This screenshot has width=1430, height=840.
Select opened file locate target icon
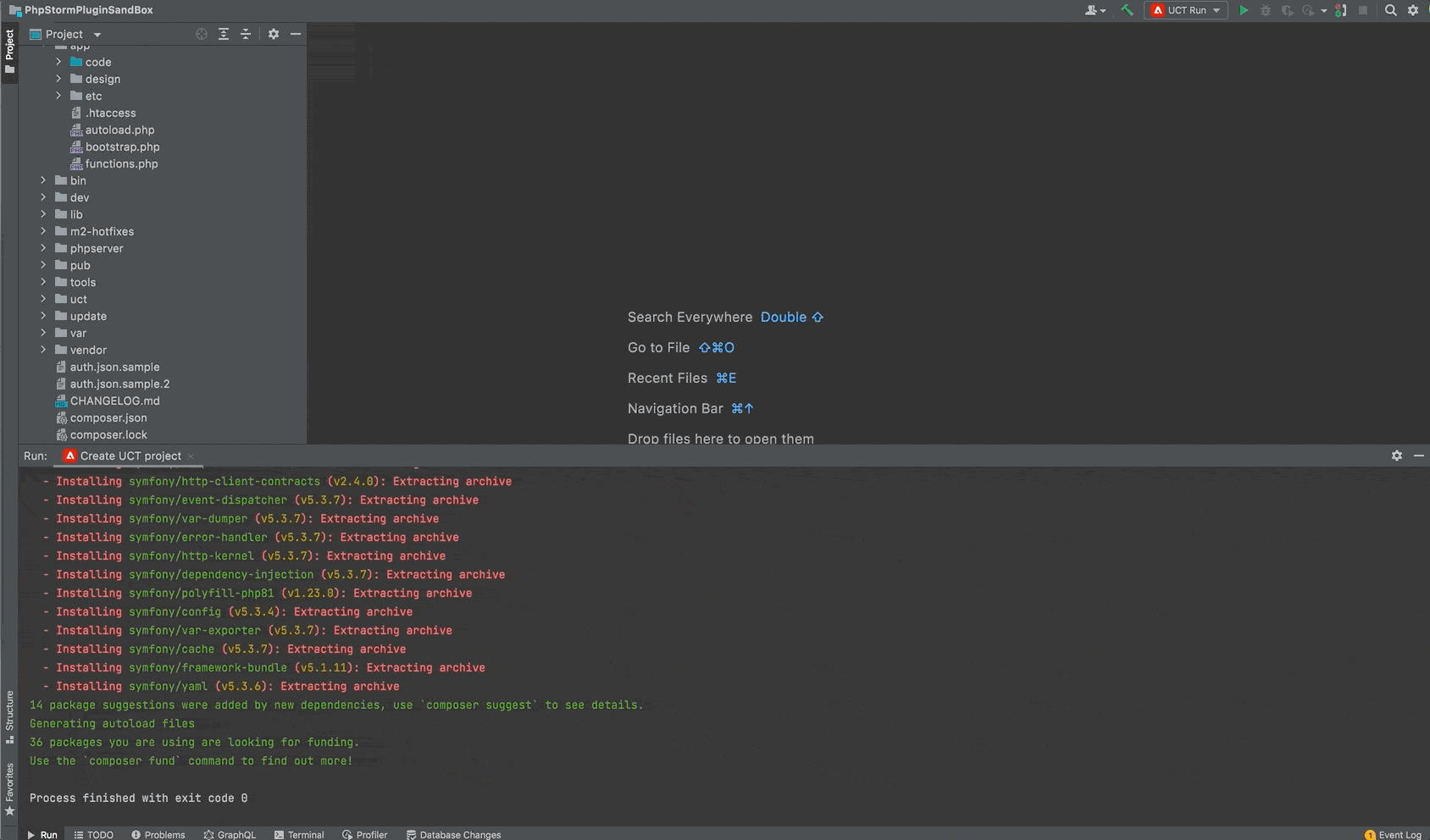click(x=202, y=34)
